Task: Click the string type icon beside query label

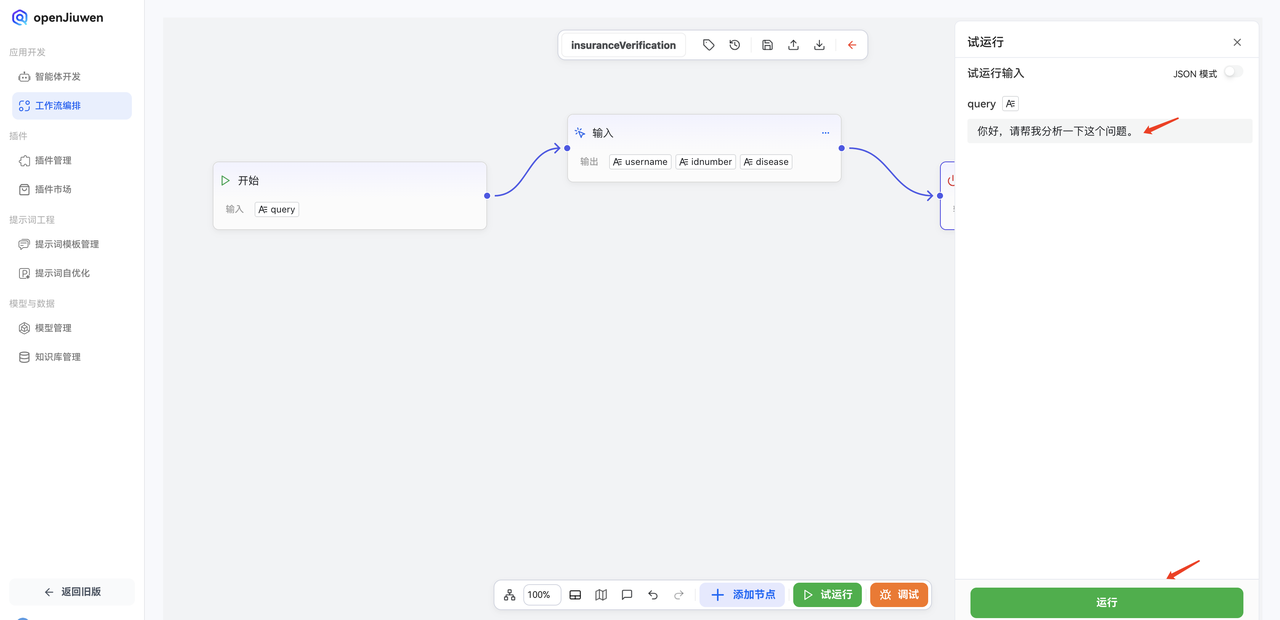Action: (x=1010, y=104)
